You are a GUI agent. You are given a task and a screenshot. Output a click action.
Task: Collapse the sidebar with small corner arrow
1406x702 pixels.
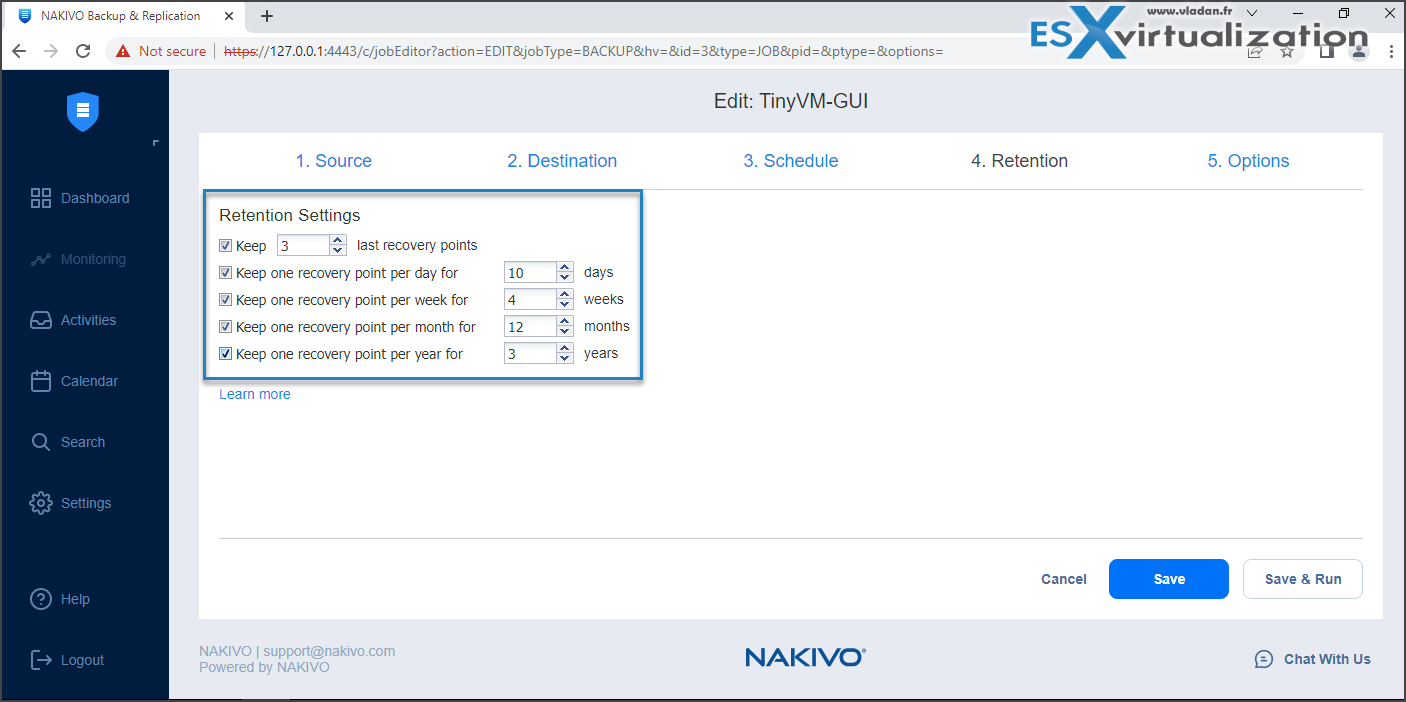coord(155,144)
